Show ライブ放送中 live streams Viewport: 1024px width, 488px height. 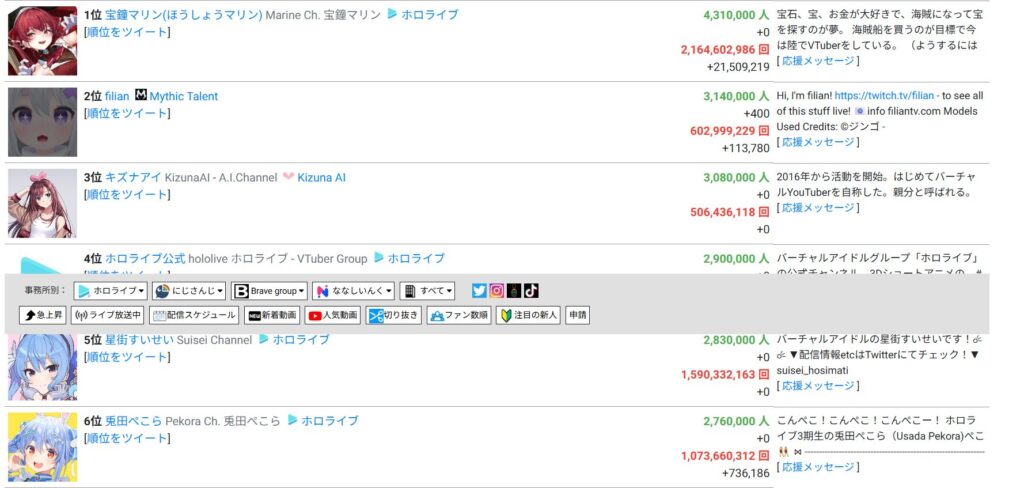tap(109, 315)
